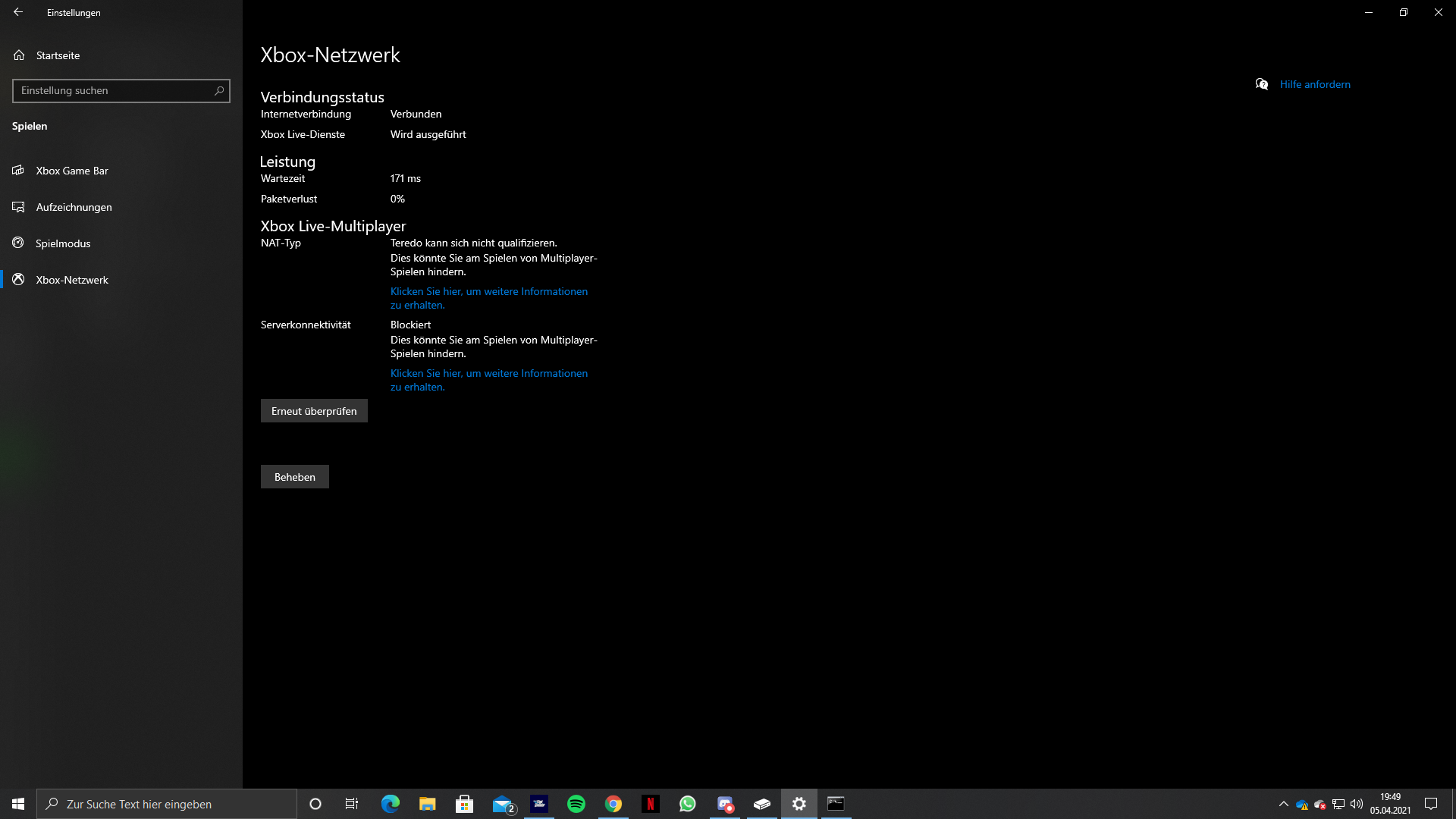Screen dimensions: 1456x819
Task: Launch Microsoft Edge from the taskbar
Action: click(x=390, y=804)
